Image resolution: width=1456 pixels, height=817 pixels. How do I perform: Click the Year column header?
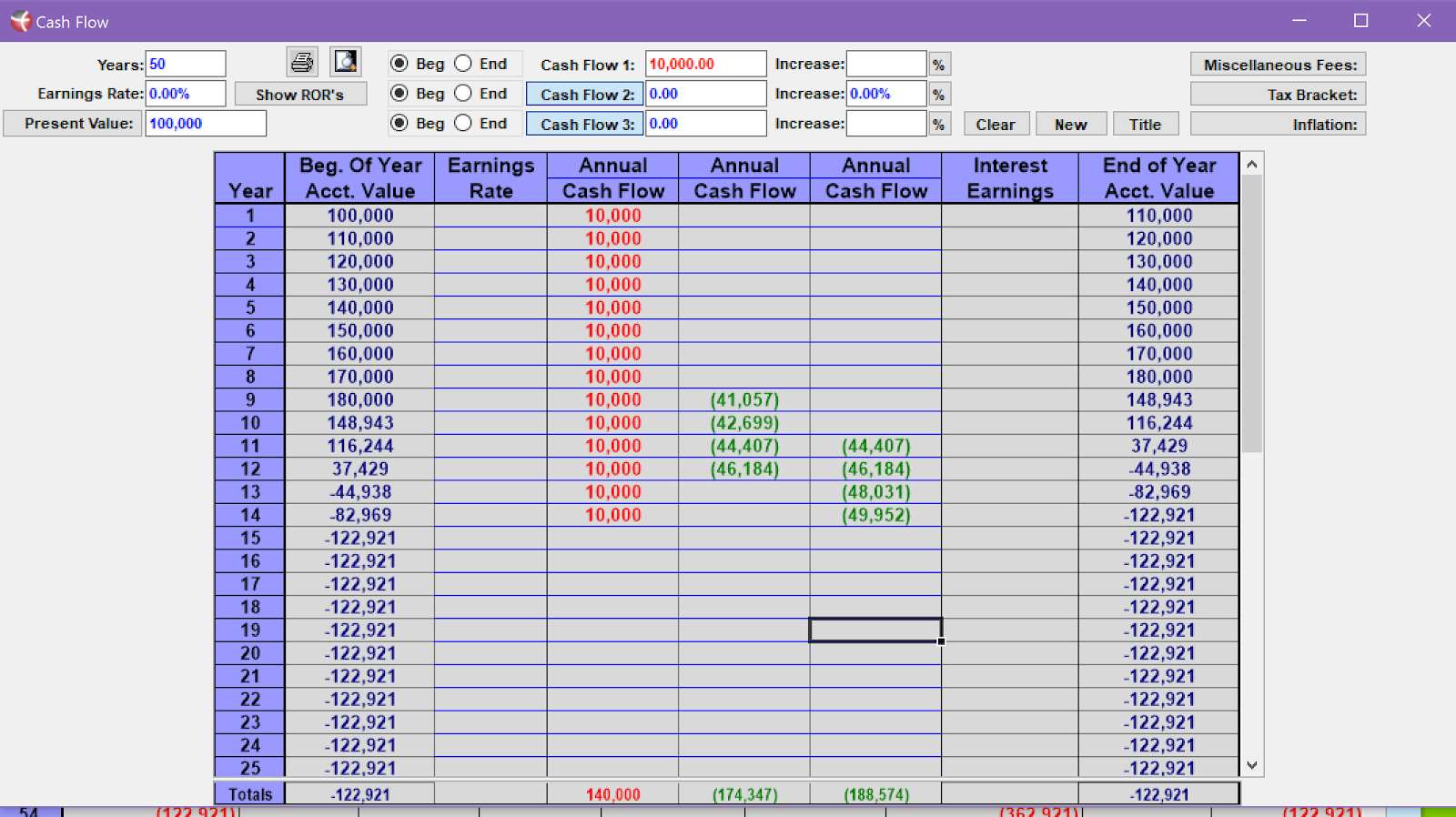tap(250, 178)
